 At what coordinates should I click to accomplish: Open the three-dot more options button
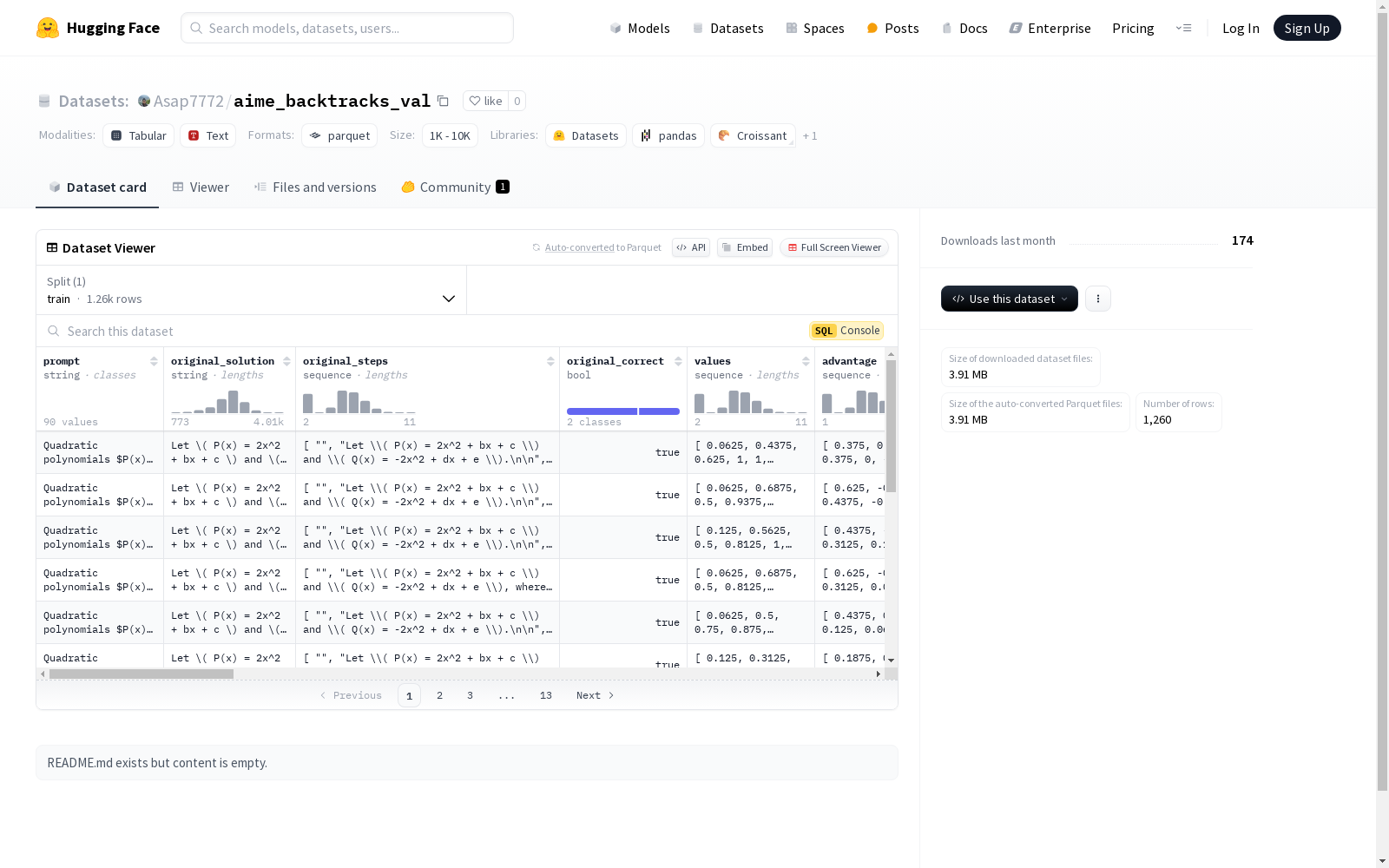pos(1098,299)
